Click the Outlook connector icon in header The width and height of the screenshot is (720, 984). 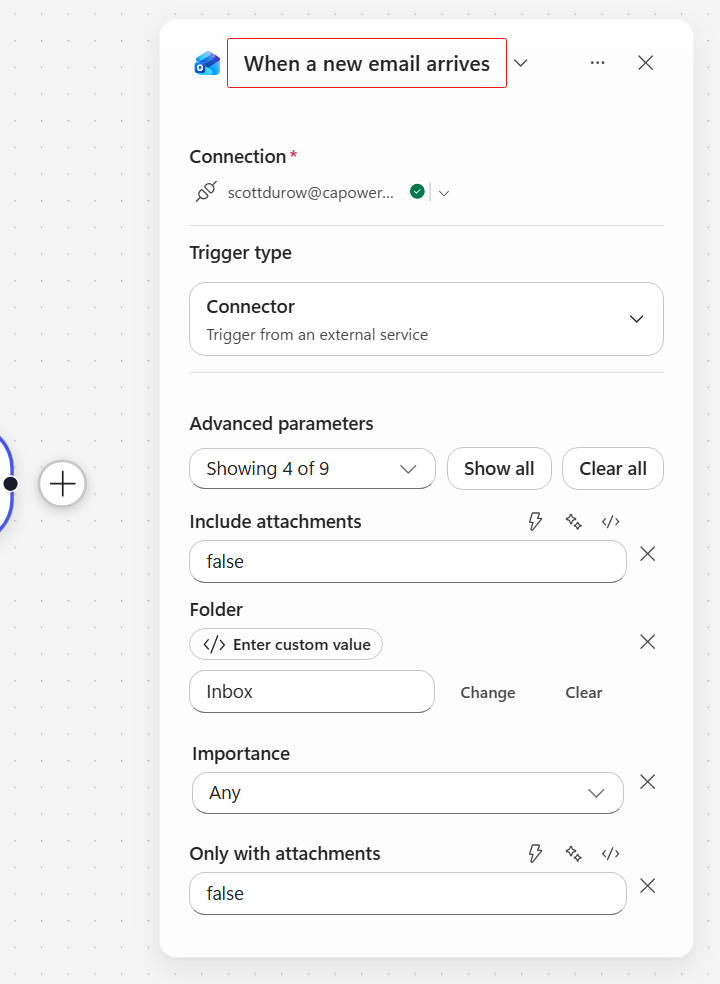click(207, 63)
